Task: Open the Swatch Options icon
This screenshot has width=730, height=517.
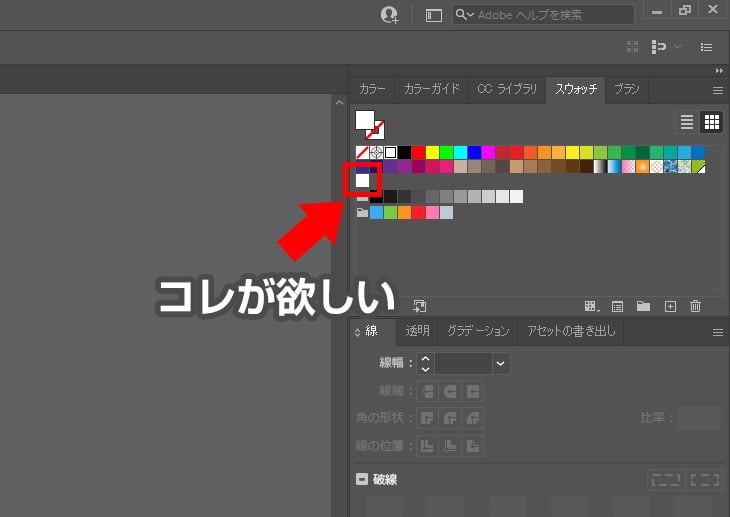Action: [x=618, y=306]
